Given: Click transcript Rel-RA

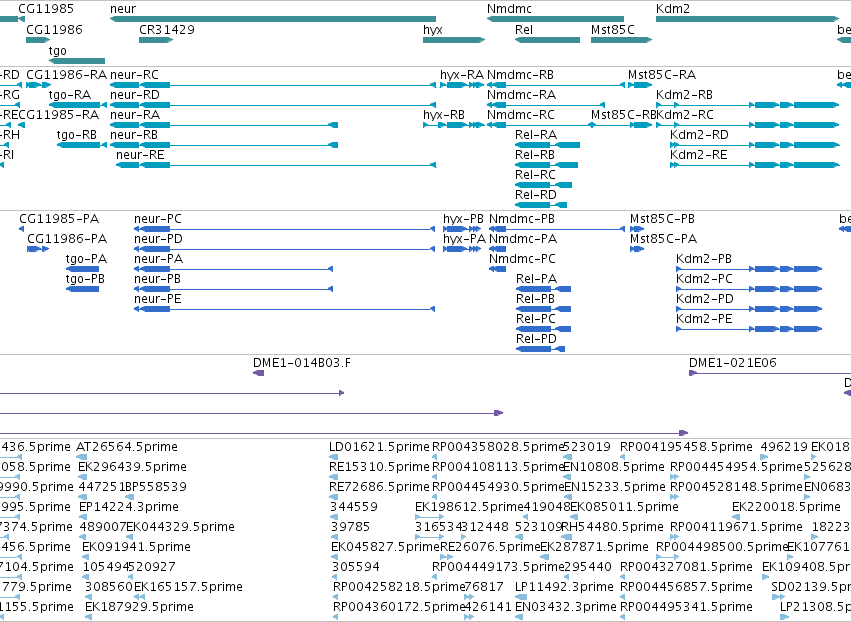Looking at the screenshot, I should 536,135.
